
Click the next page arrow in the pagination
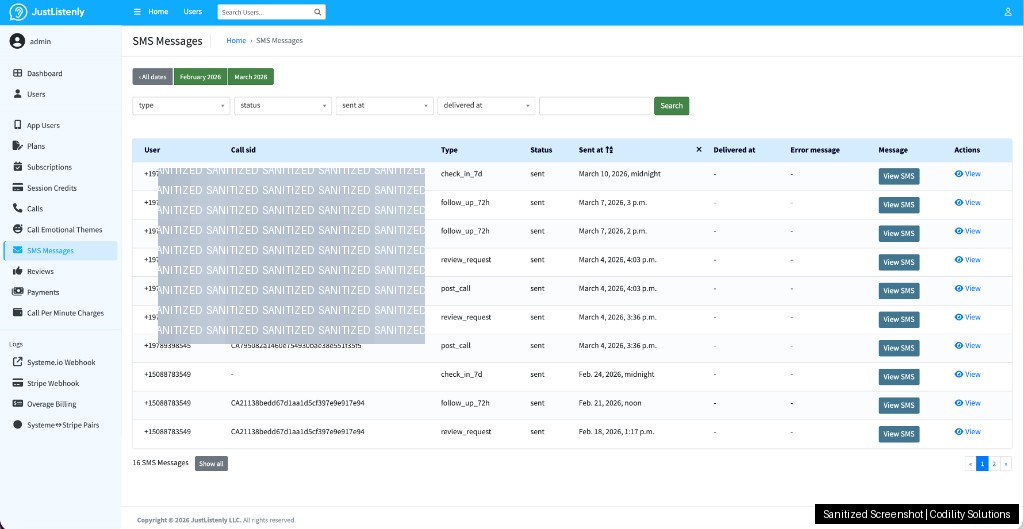point(1006,464)
